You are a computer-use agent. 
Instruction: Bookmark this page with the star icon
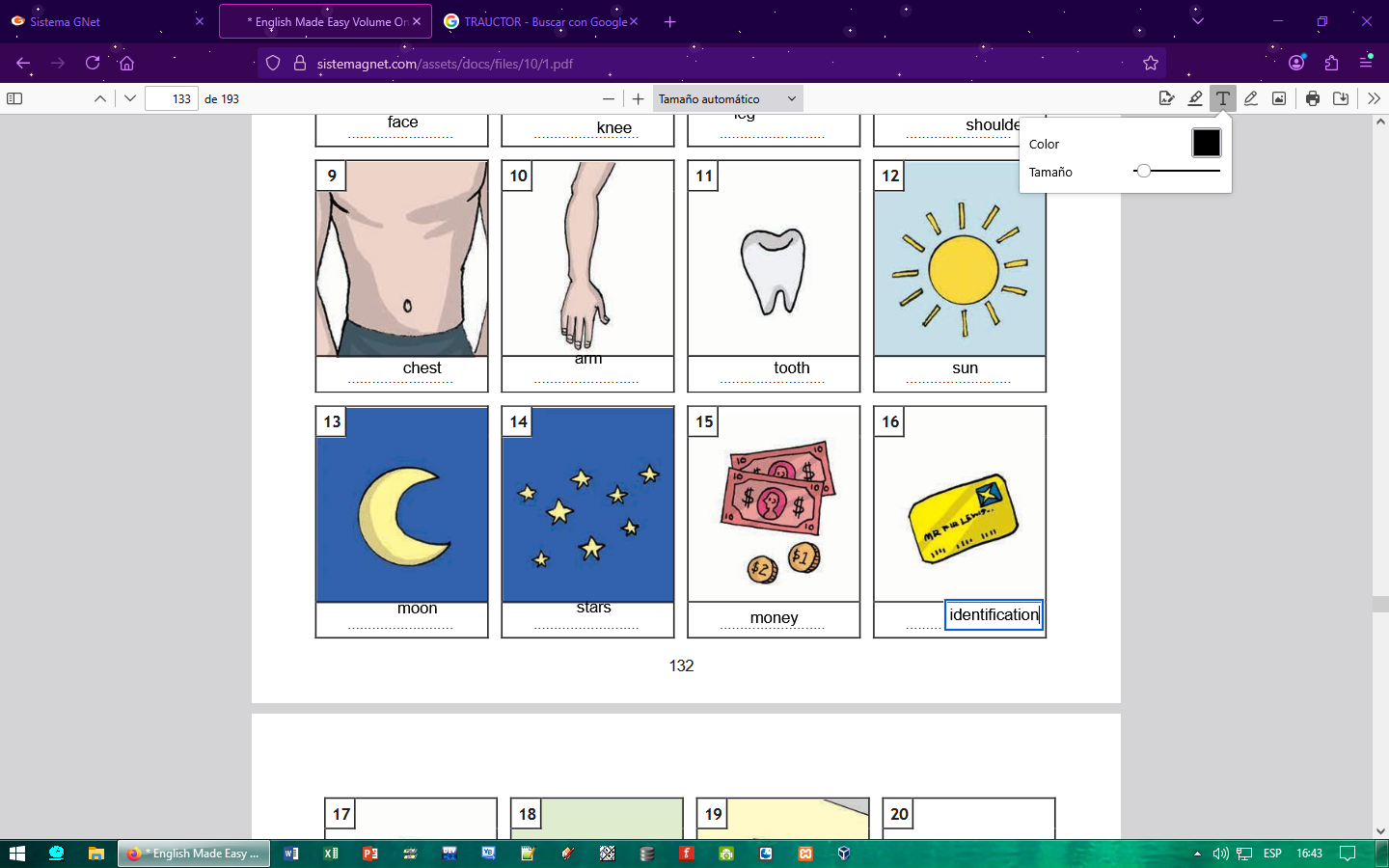pyautogui.click(x=1151, y=64)
